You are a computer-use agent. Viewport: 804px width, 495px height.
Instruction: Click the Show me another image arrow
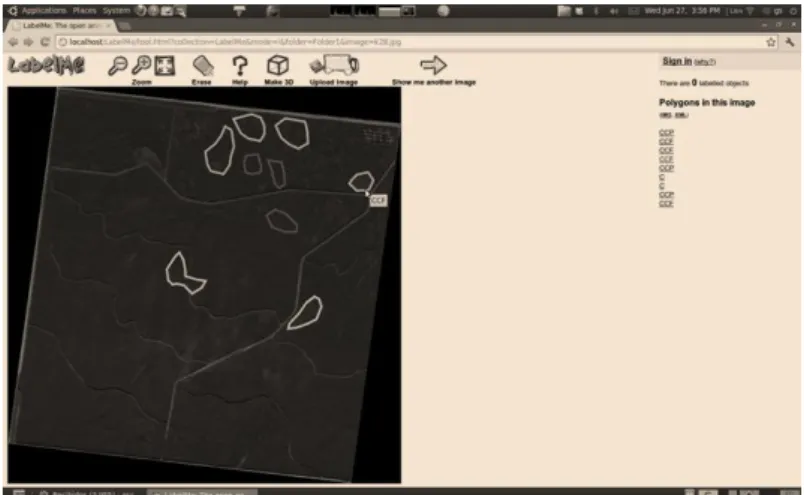(433, 65)
